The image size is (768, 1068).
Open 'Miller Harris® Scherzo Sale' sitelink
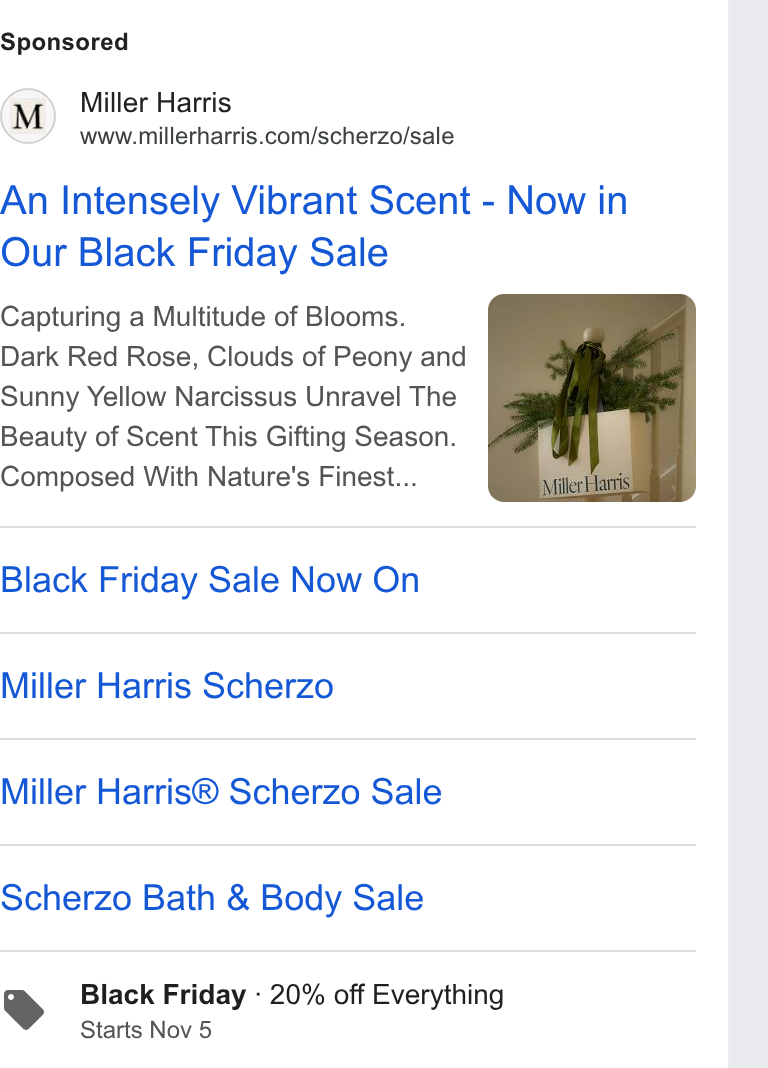pos(221,792)
